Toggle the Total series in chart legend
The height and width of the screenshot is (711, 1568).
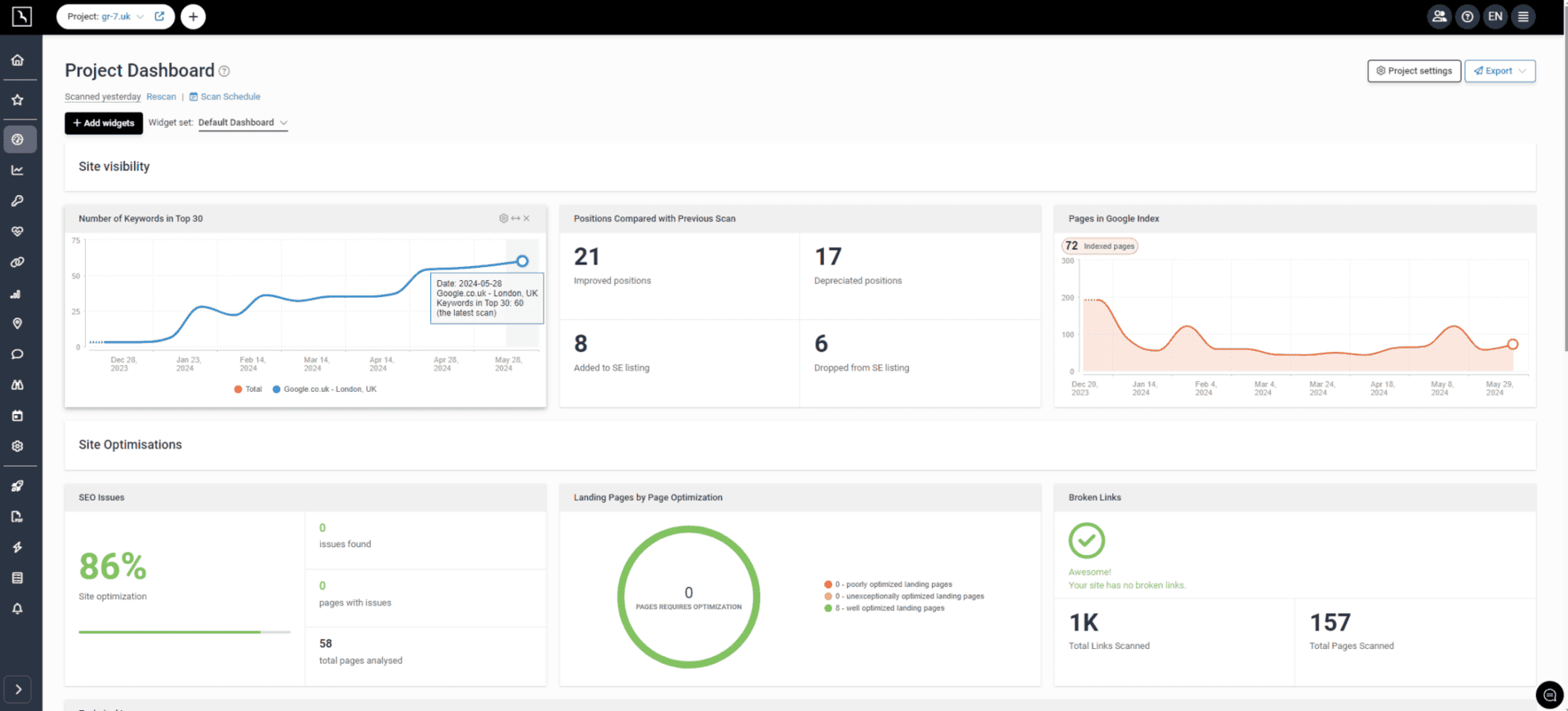pos(248,389)
